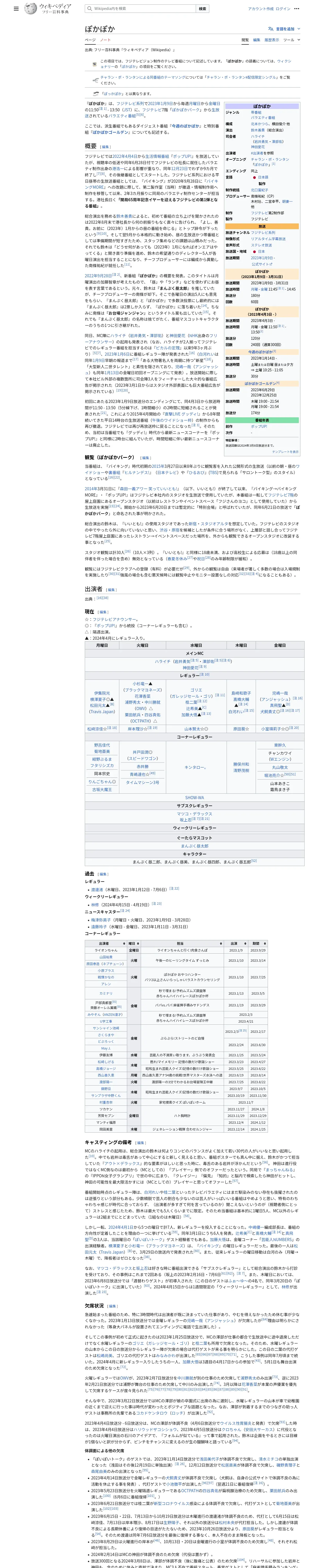
Task: Open ゴリエ in Wednesday regulars cell
Action: (196, 690)
